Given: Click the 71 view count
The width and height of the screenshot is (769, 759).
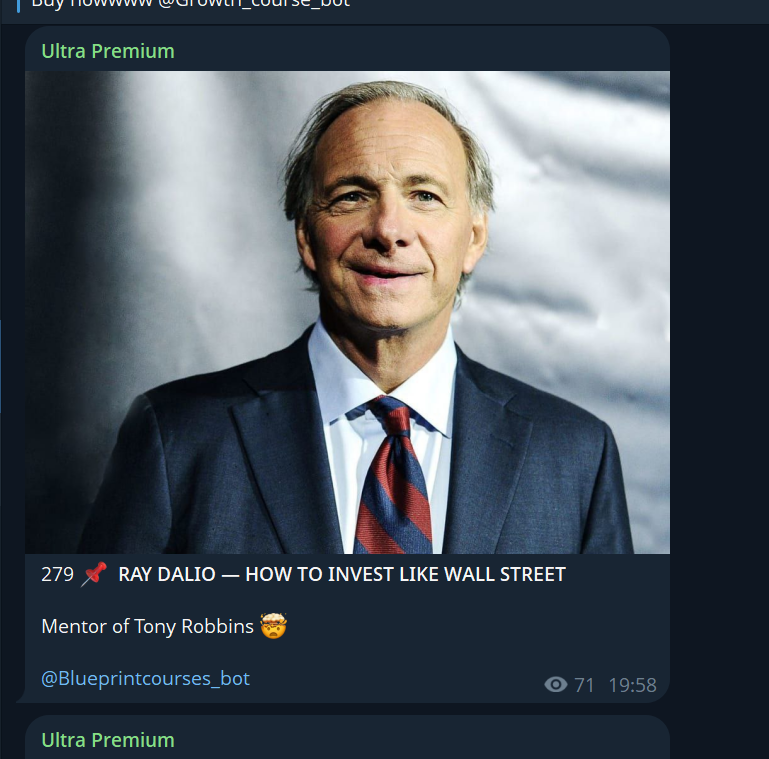Looking at the screenshot, I should point(584,685).
